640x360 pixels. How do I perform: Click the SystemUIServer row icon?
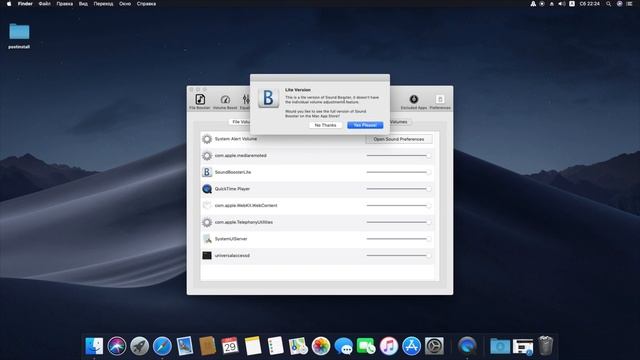[207, 239]
